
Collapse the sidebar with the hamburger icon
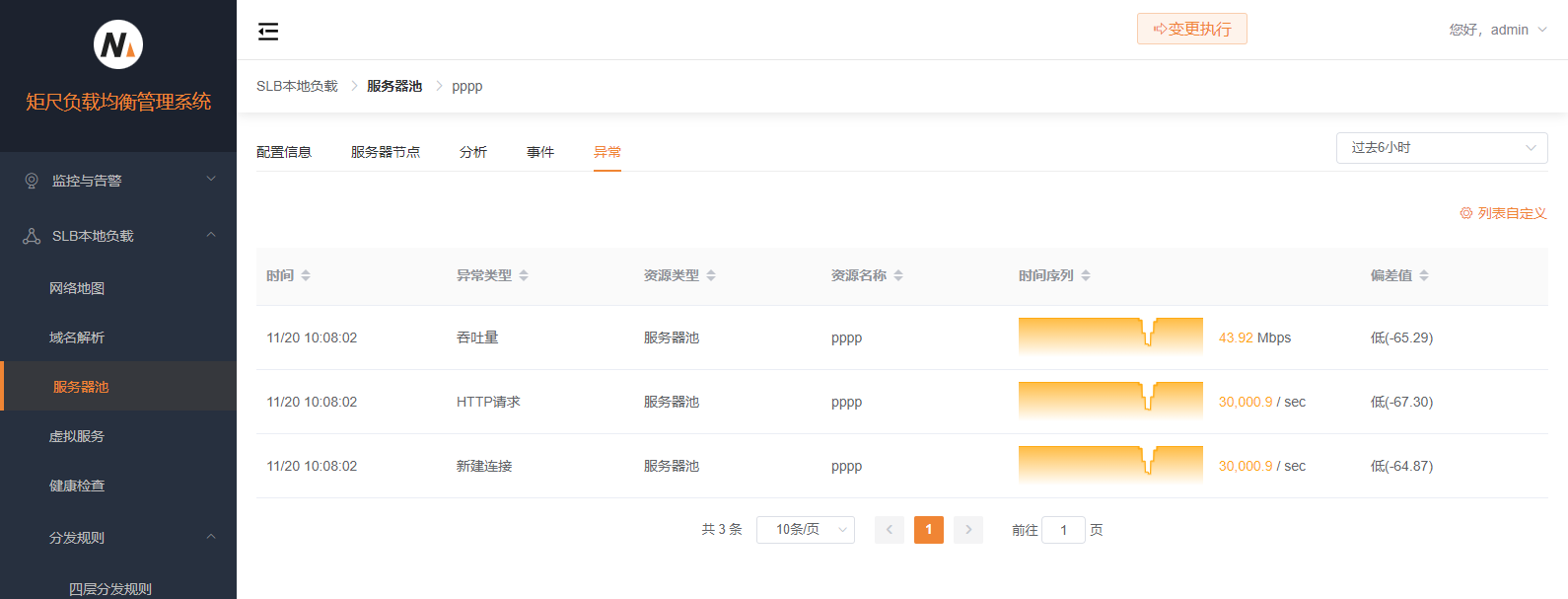[268, 32]
